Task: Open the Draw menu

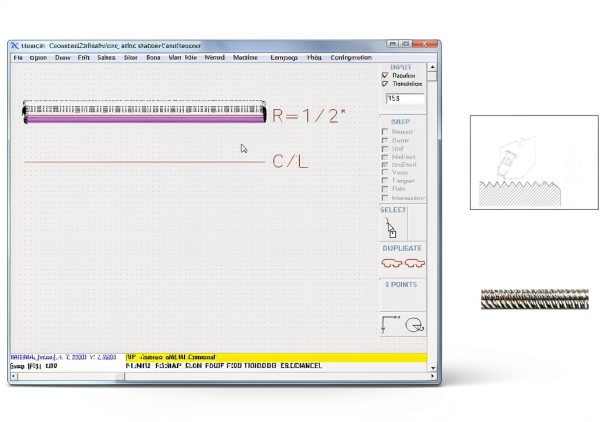Action: click(62, 57)
